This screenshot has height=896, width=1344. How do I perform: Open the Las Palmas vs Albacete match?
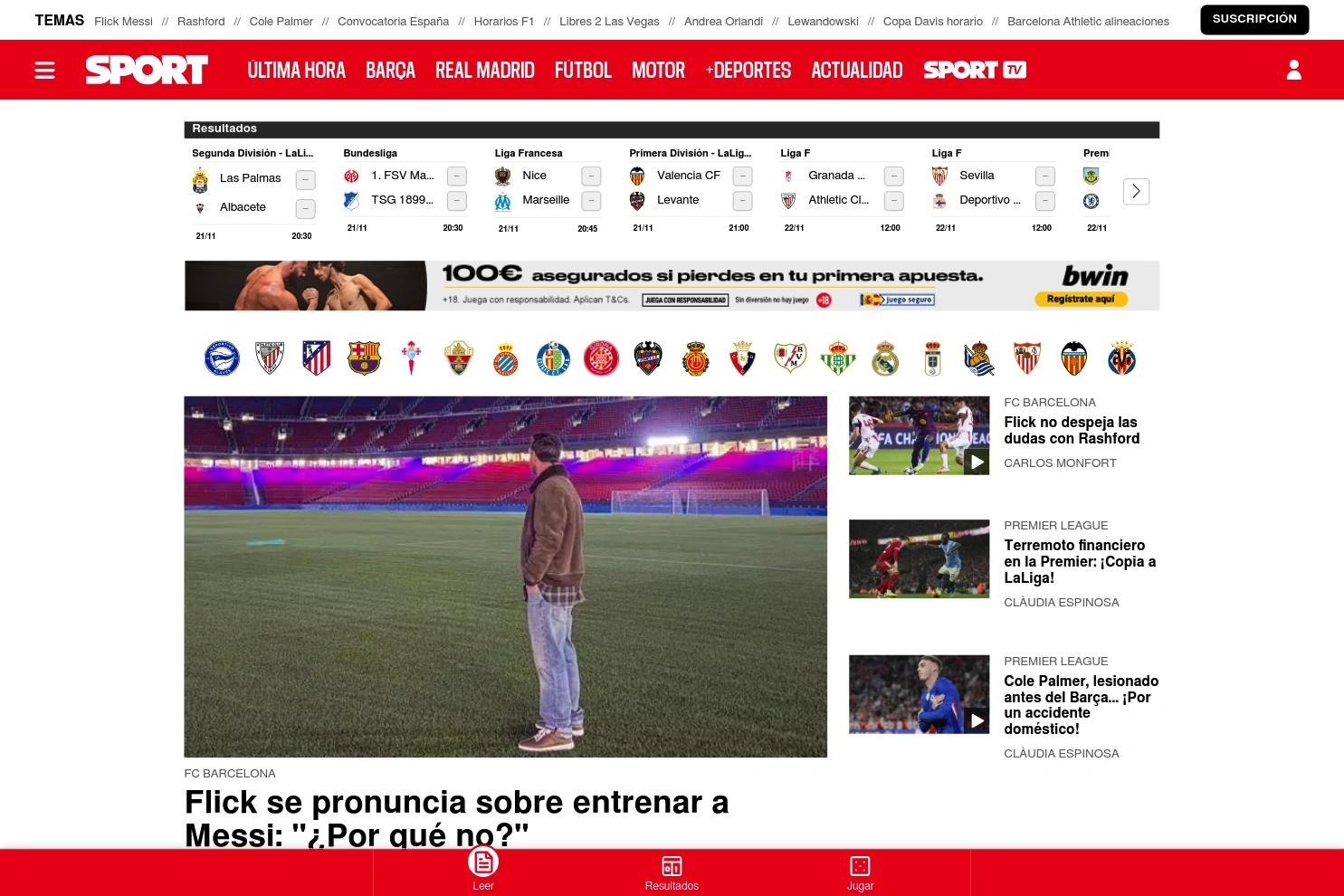(x=253, y=193)
